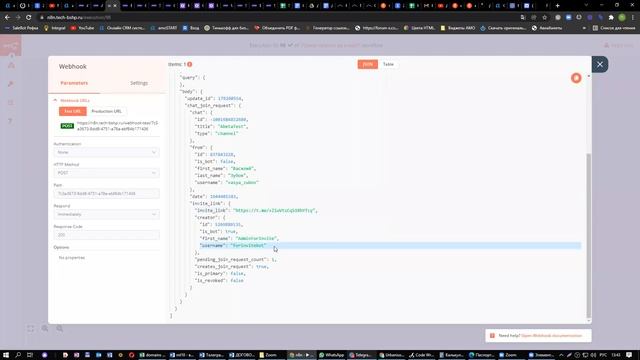640x360 pixels.
Task: Click the "pending_join_request_count" line
Action: [x=236, y=260]
